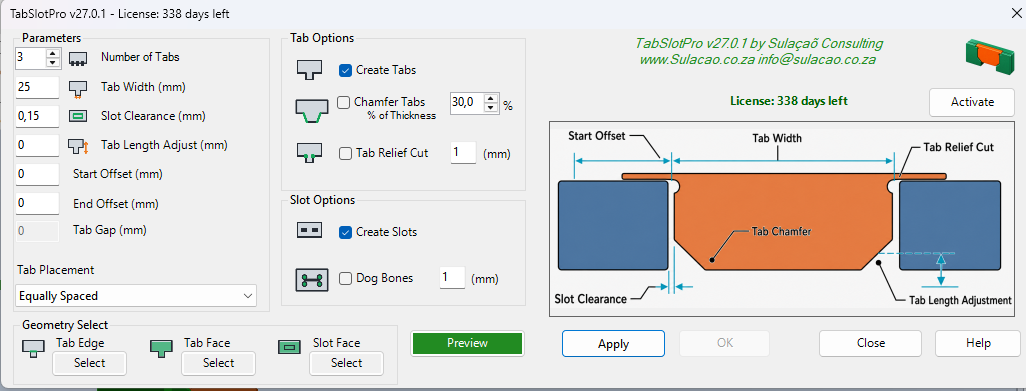Click the 'License: 338 days left' green text
Screen dimensions: 1026x391
tap(789, 101)
